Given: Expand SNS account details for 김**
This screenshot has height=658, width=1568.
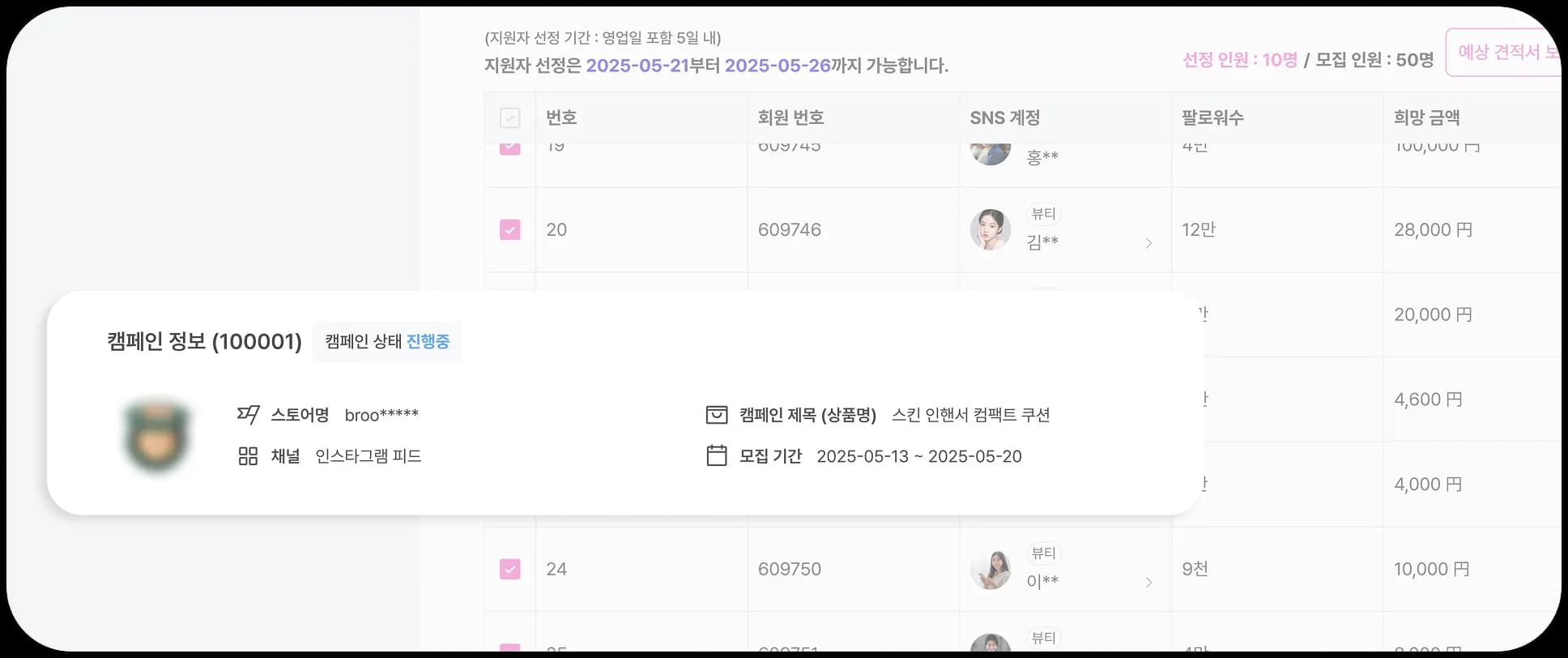Looking at the screenshot, I should click(1148, 243).
